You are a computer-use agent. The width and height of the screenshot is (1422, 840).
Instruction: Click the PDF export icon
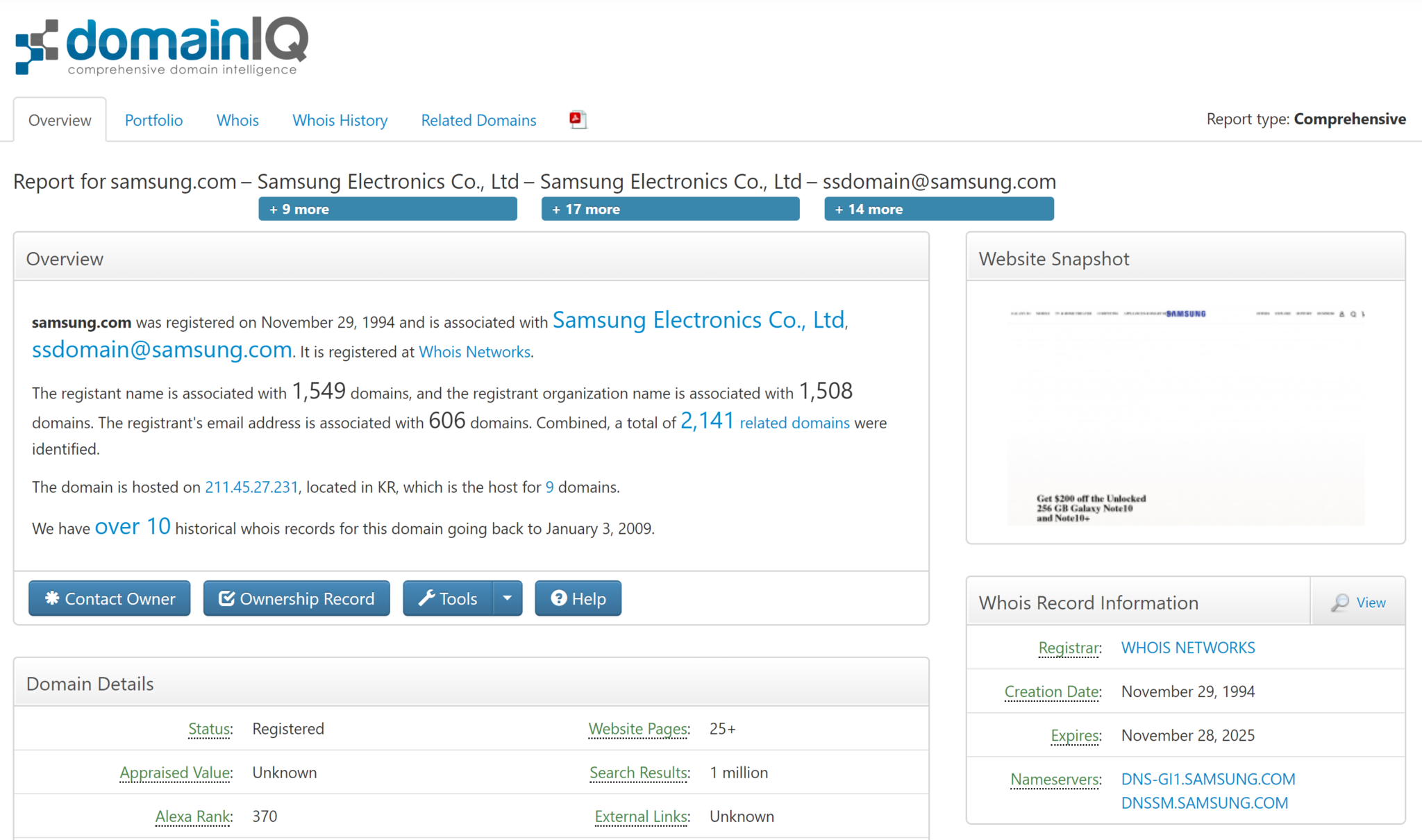(x=578, y=120)
